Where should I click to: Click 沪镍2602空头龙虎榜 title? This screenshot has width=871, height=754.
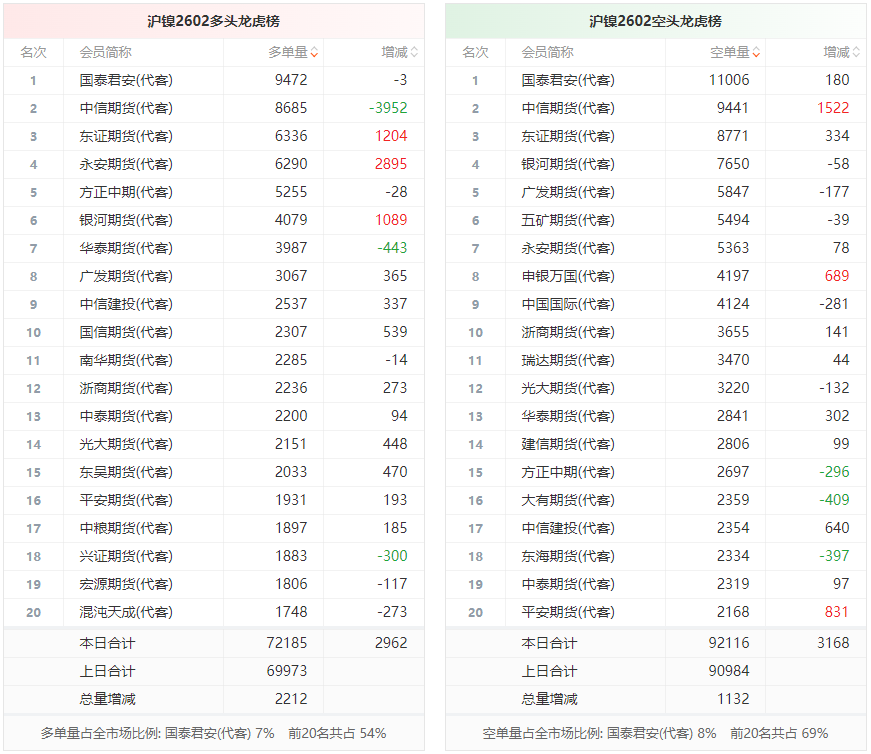655,21
